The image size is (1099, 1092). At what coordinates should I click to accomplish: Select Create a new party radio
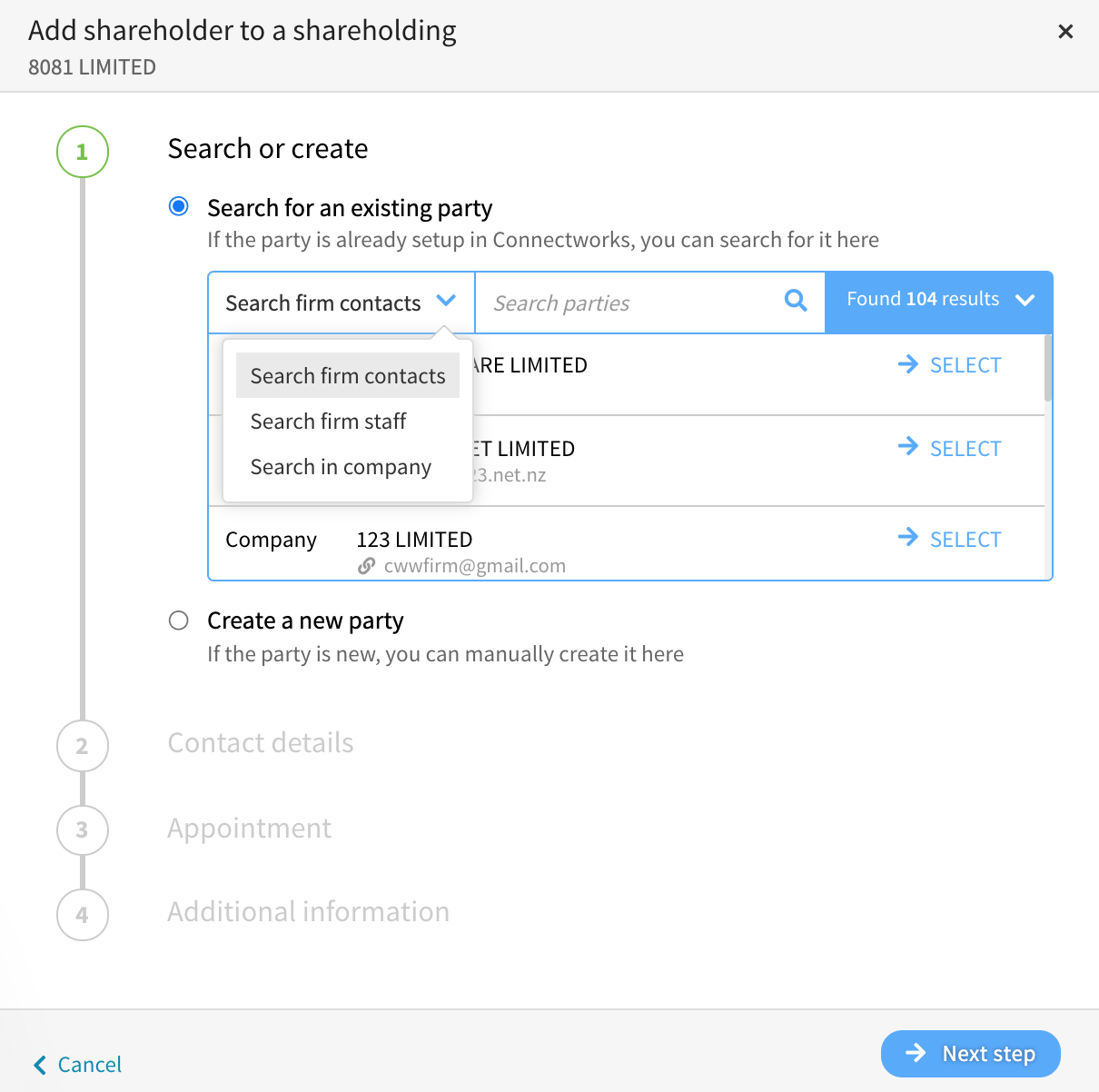(x=179, y=620)
